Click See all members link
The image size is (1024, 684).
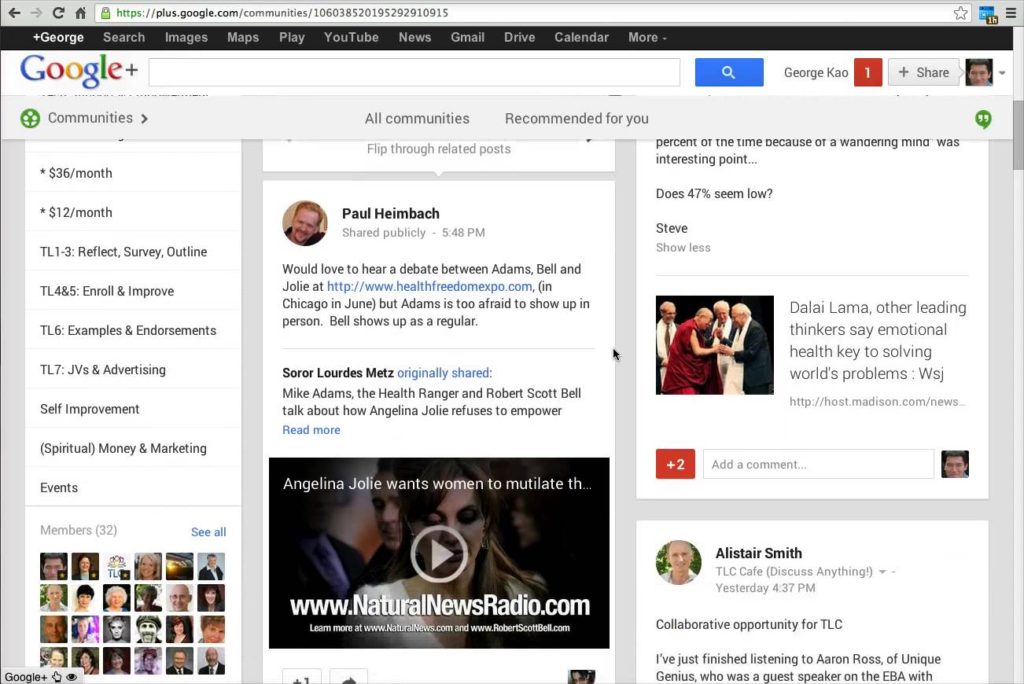coord(208,532)
